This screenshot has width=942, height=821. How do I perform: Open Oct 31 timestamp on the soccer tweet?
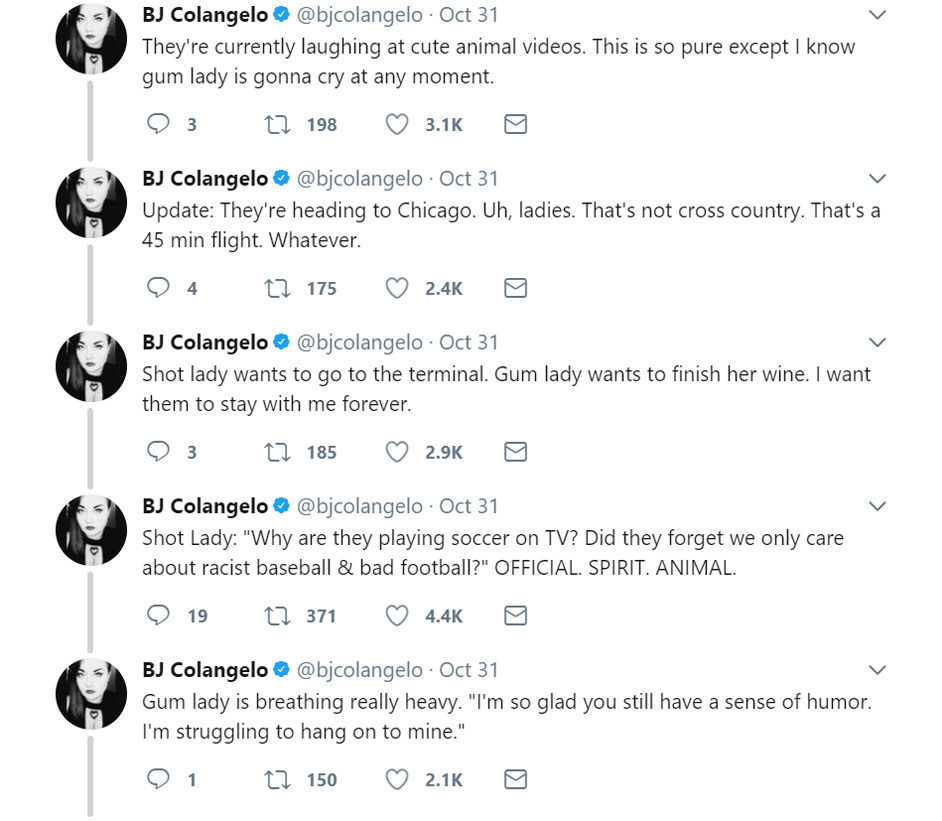(468, 507)
